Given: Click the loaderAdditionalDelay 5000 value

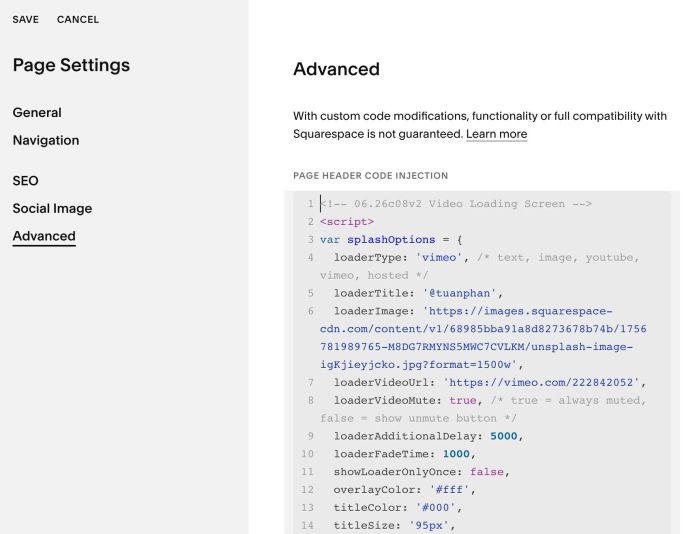Looking at the screenshot, I should point(504,436).
